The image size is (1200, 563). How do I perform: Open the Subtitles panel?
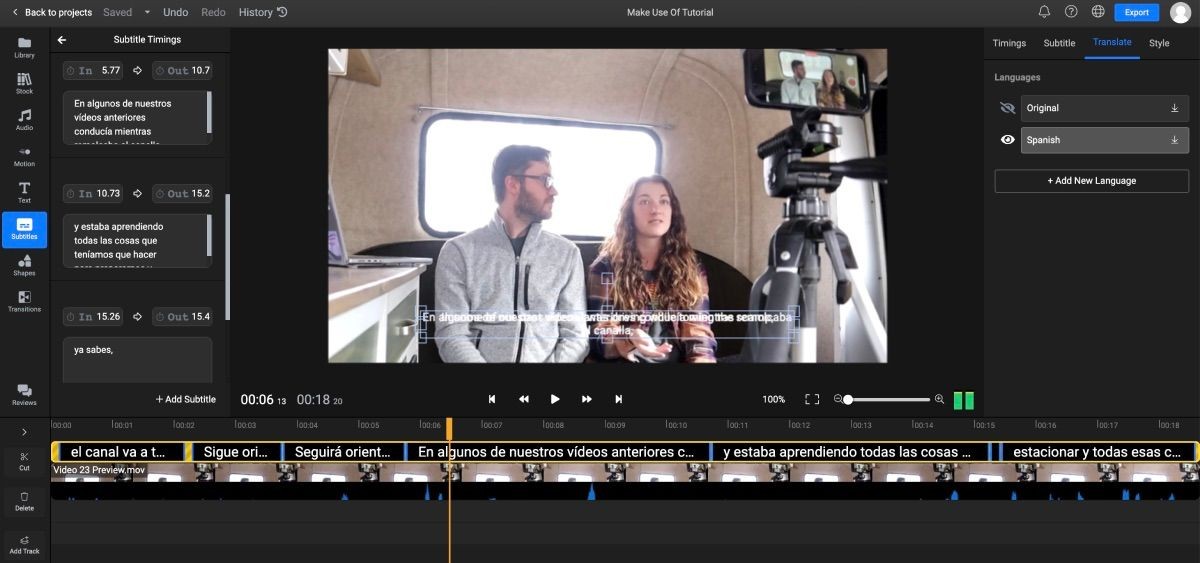point(24,229)
